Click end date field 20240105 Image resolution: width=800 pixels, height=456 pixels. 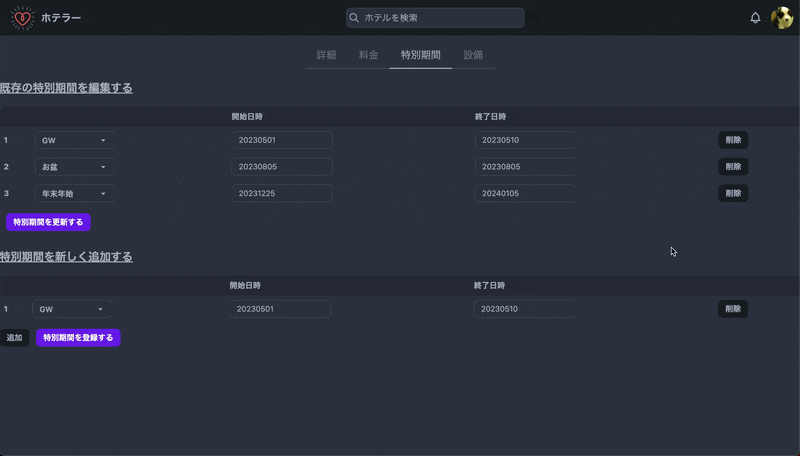(526, 193)
